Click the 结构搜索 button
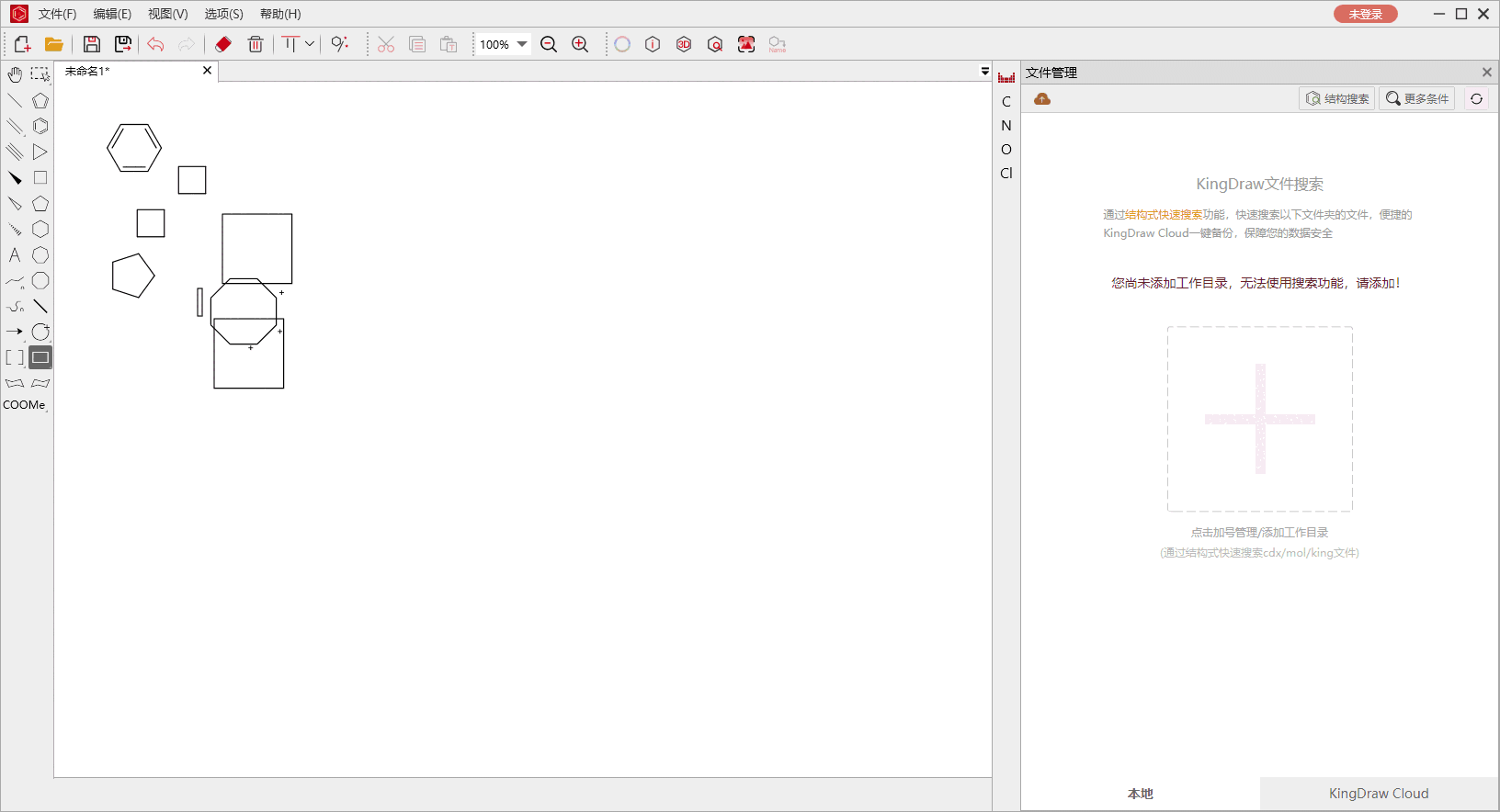Screen dimensions: 1500x812 tap(1337, 99)
